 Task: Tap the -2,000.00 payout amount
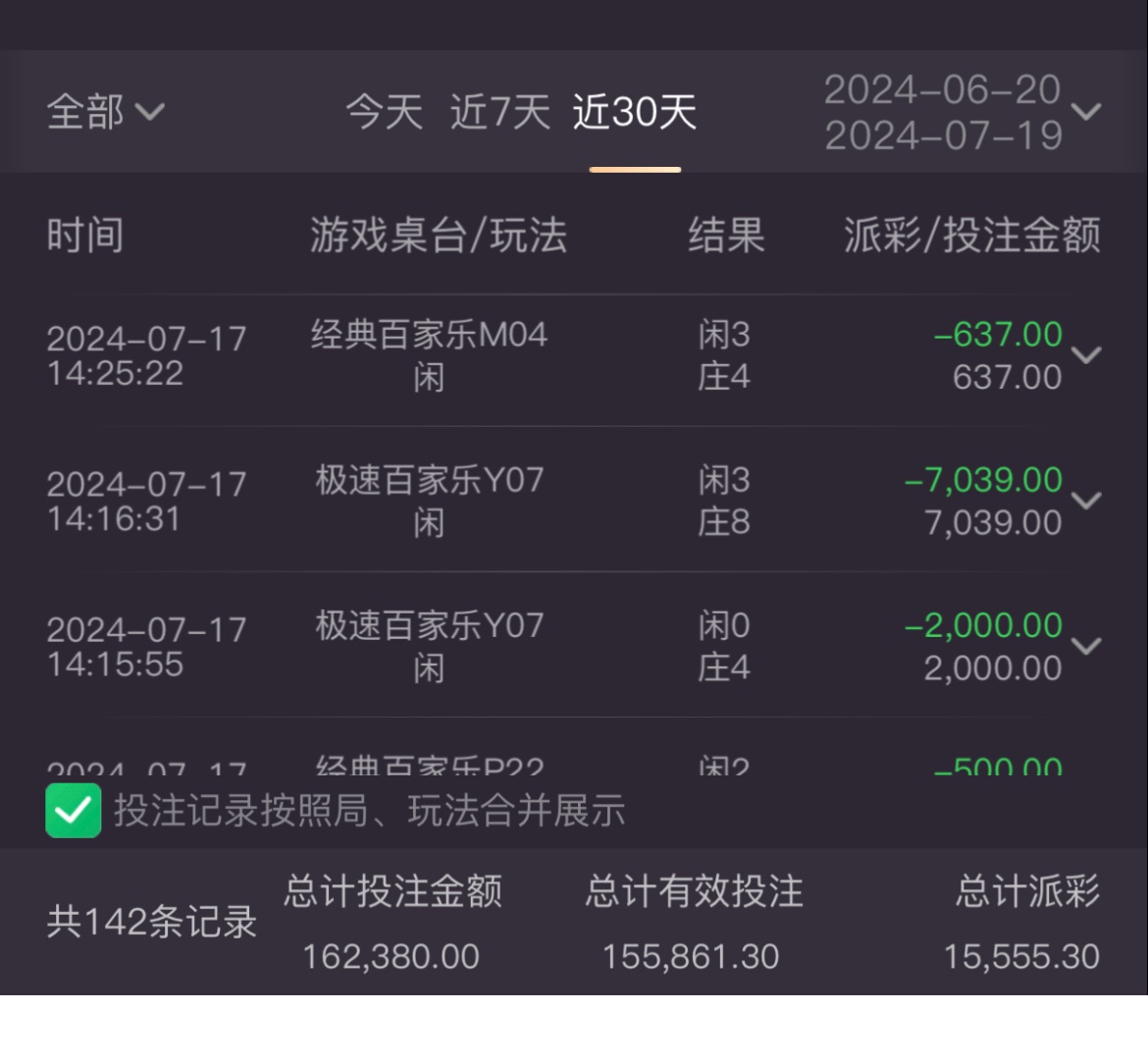click(983, 625)
